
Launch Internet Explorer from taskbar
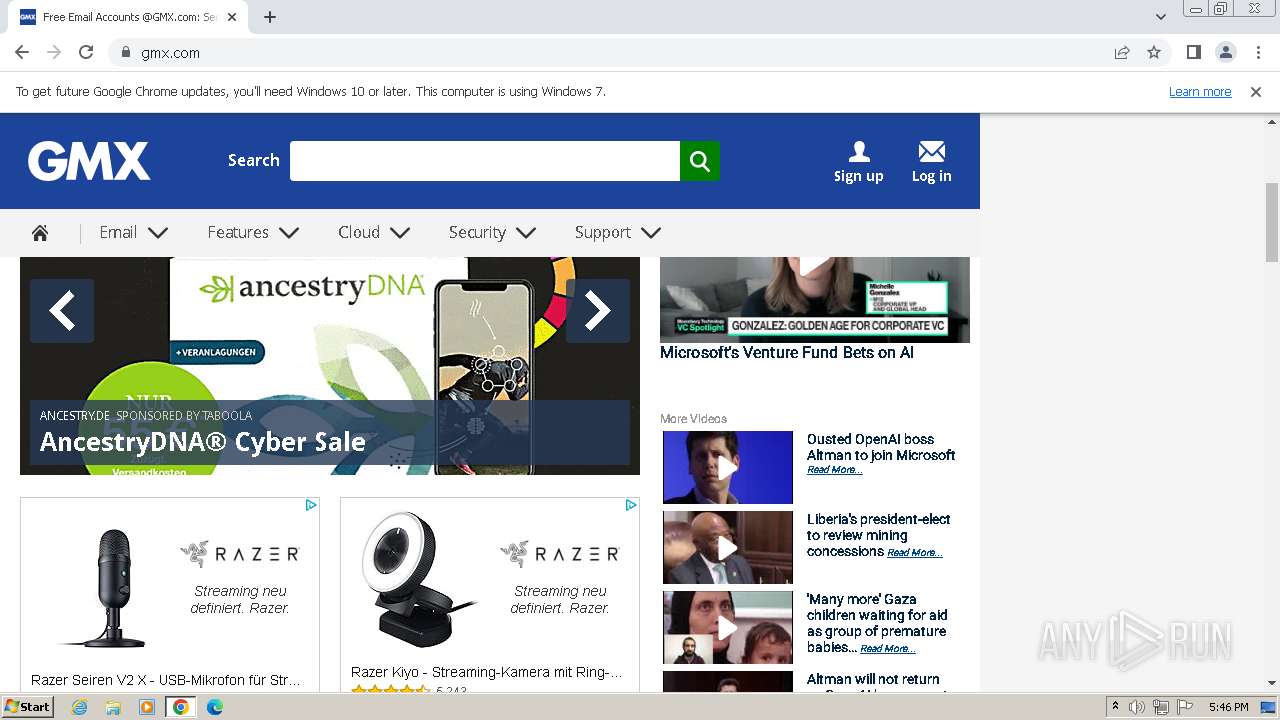click(x=79, y=707)
